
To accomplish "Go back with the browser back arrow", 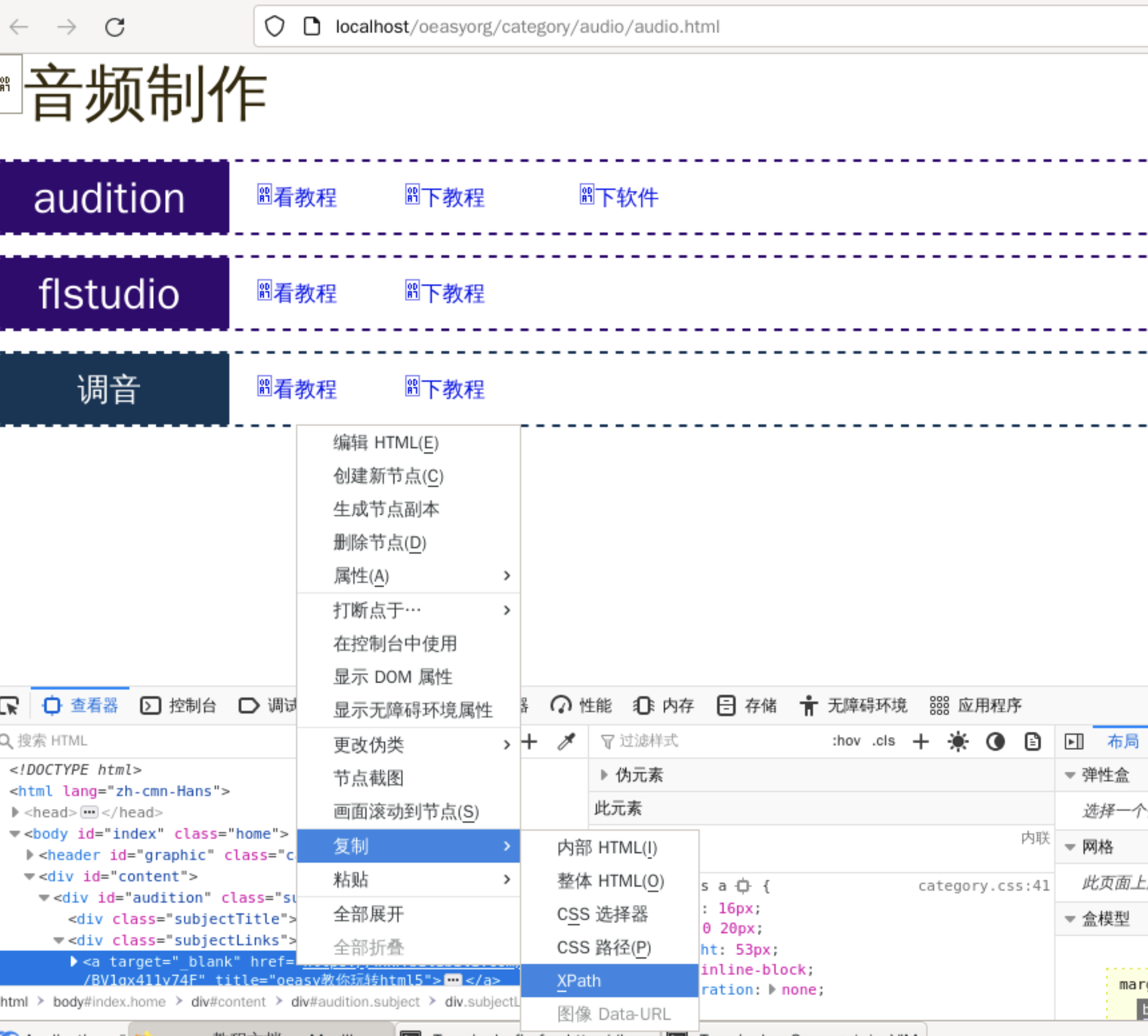I will [19, 27].
